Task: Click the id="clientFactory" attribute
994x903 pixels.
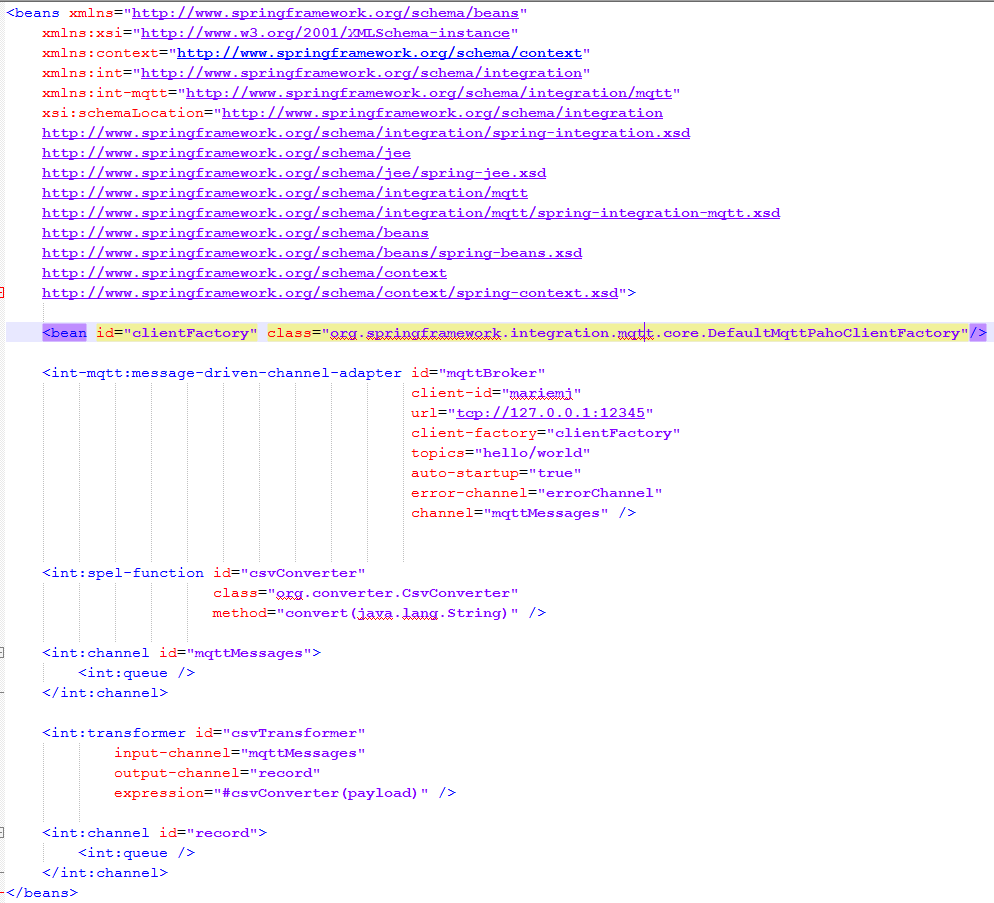Action: point(177,333)
